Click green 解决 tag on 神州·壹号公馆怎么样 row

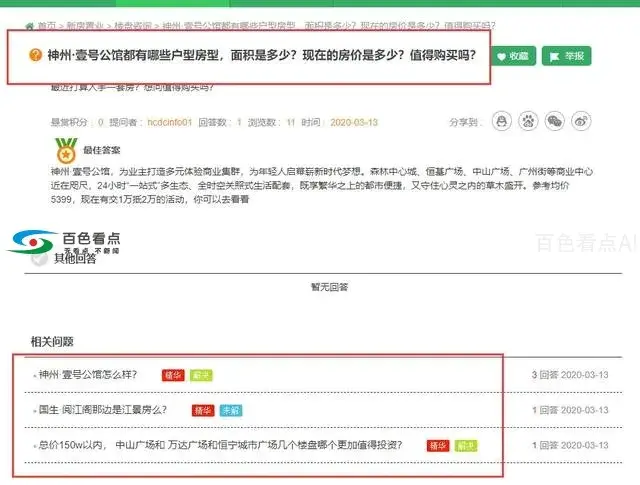[x=201, y=375]
